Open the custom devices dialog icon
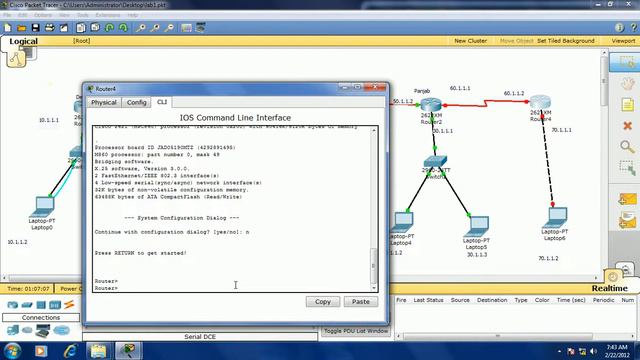Screen dimensions: 640x360 [200, 28]
